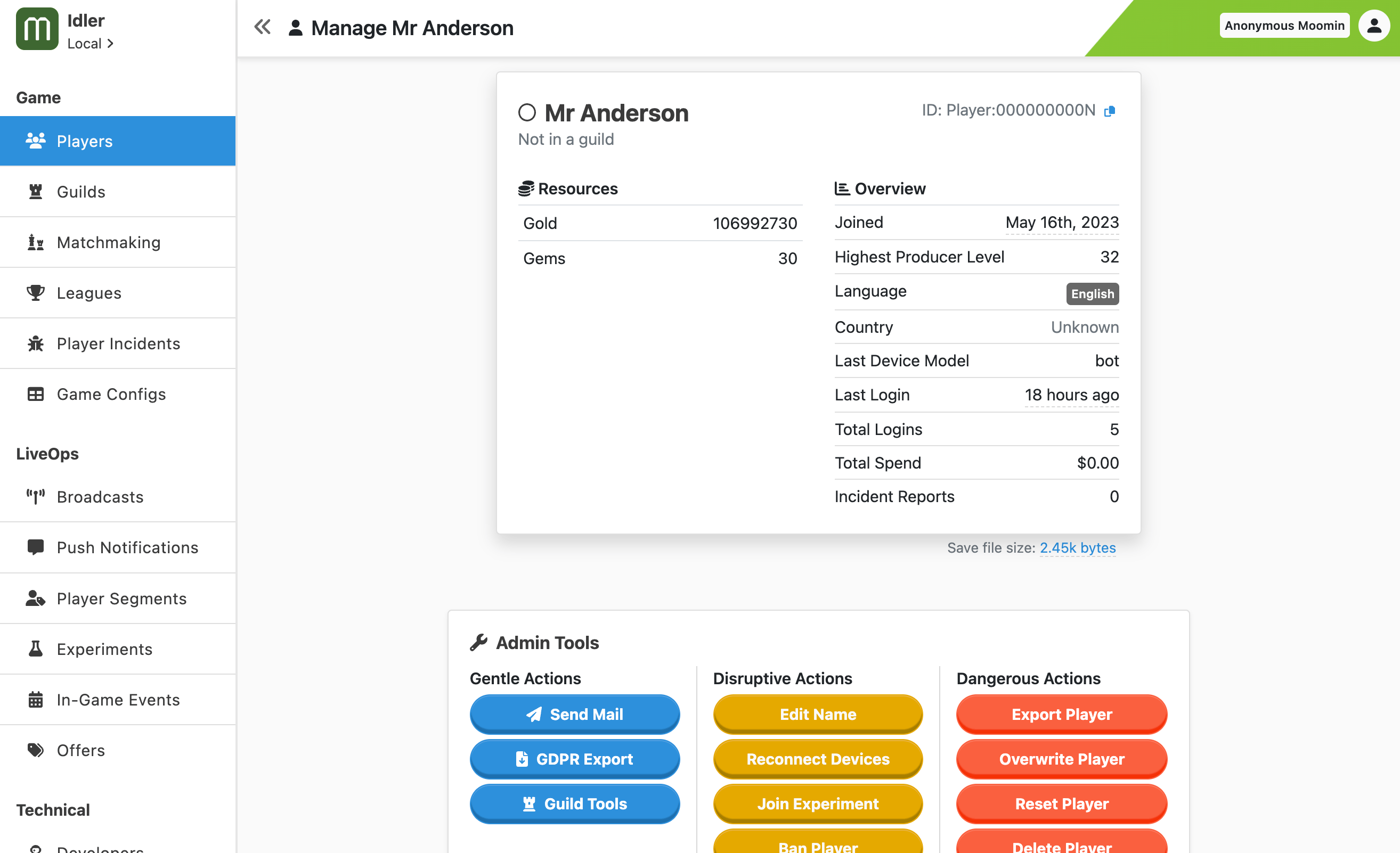Click the Delete Player button
The height and width of the screenshot is (853, 1400).
1061,847
